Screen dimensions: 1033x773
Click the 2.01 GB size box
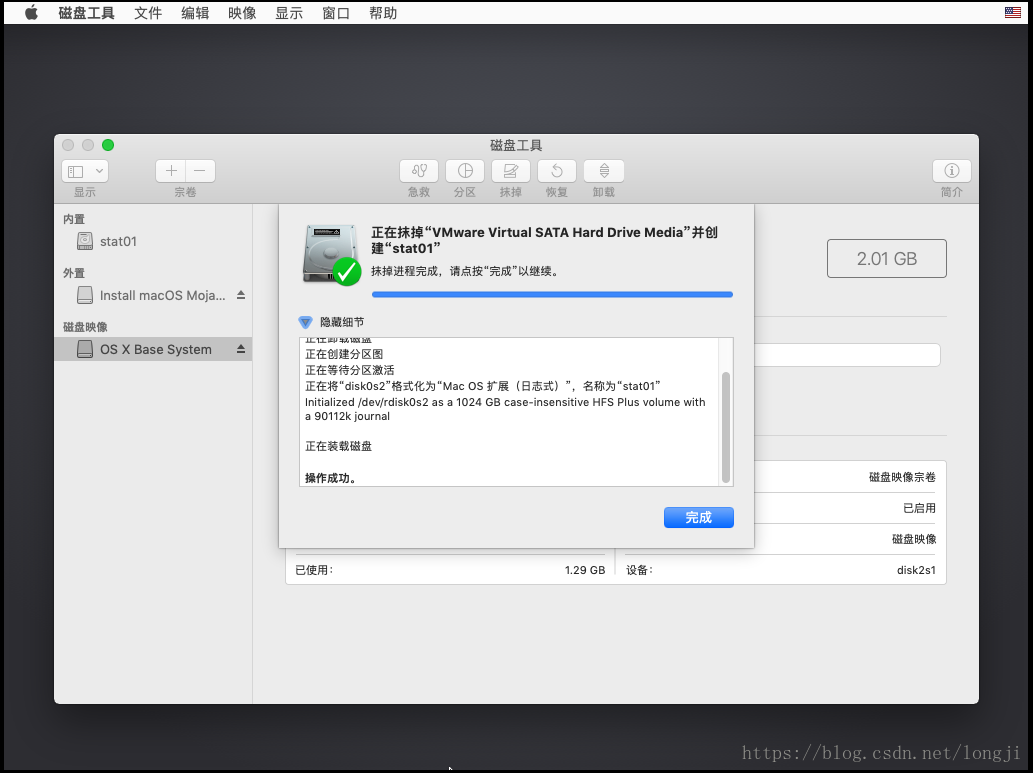pos(887,258)
